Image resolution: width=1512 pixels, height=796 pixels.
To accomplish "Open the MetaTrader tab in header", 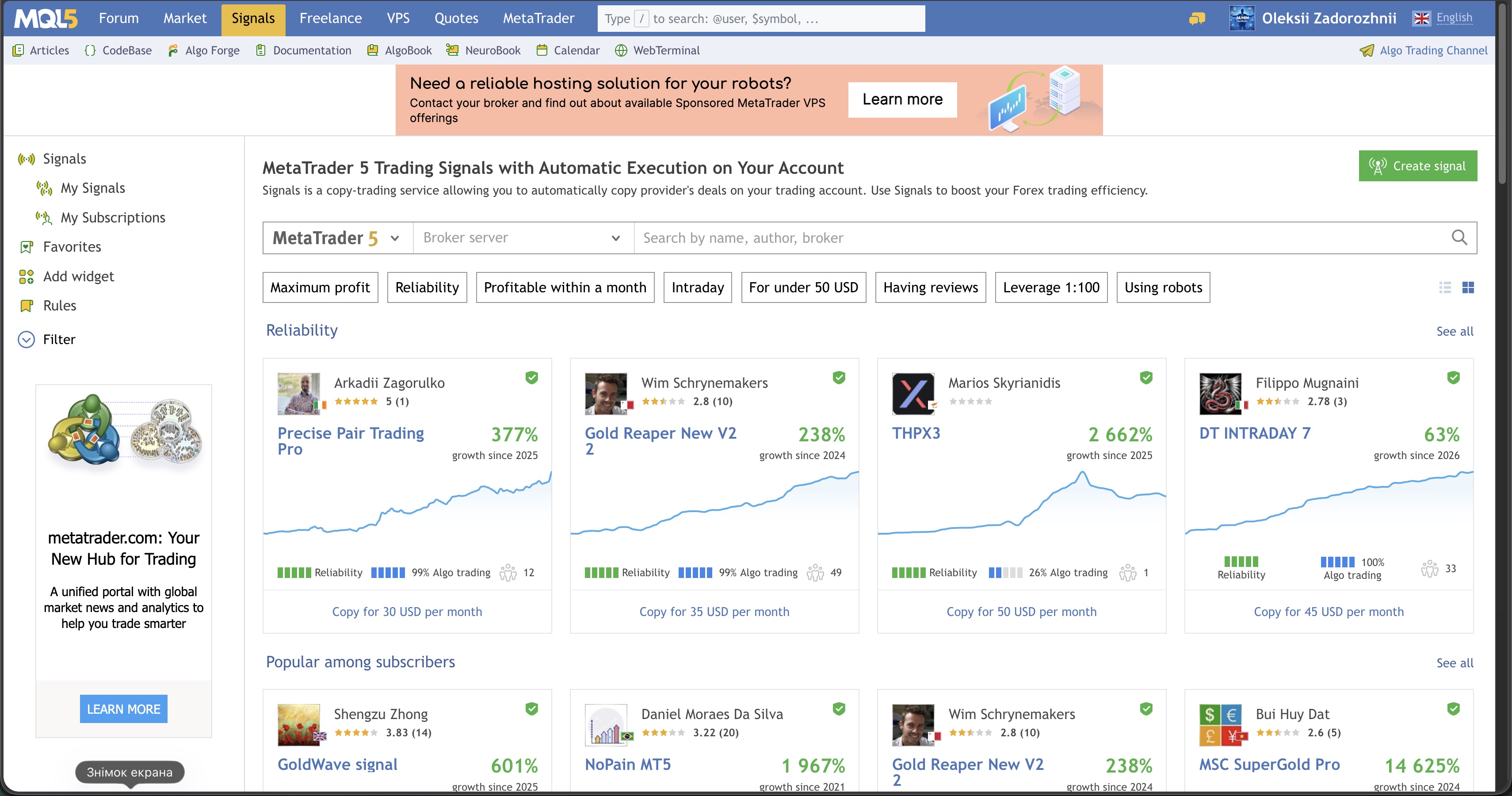I will click(538, 18).
